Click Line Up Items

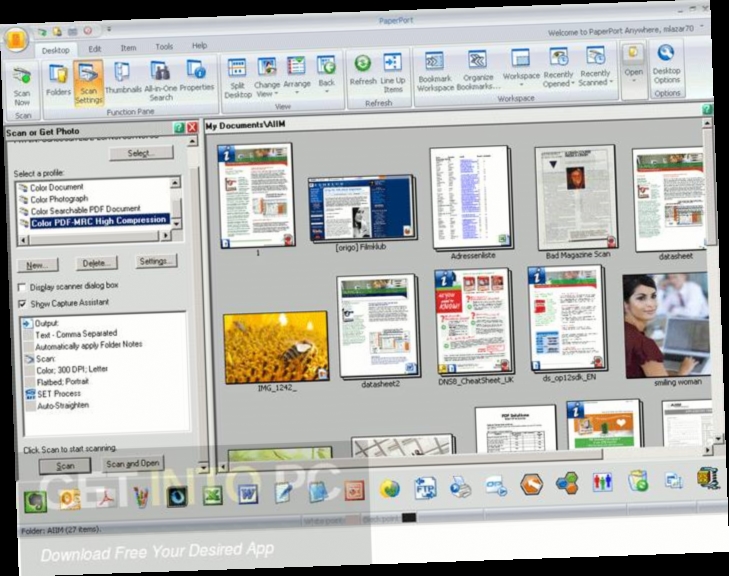[393, 73]
